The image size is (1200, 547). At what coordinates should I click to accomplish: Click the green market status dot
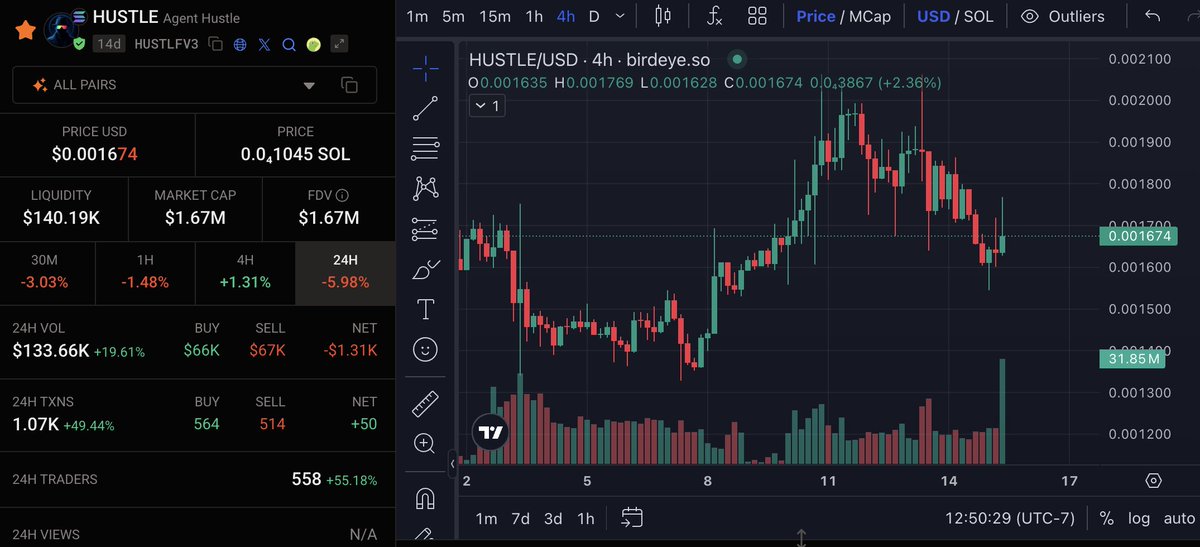point(737,59)
